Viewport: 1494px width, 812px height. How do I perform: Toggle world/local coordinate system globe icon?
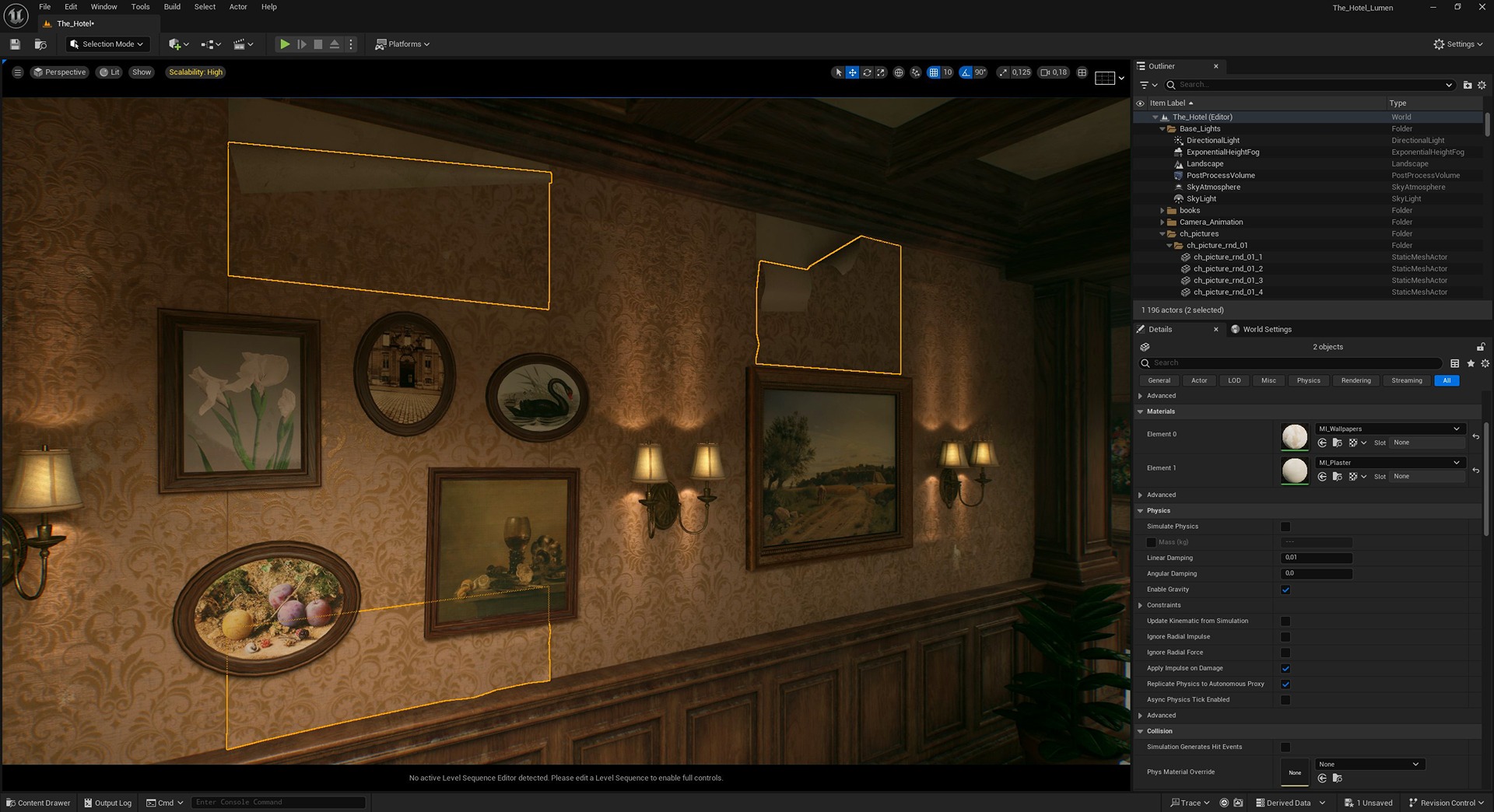tap(899, 72)
